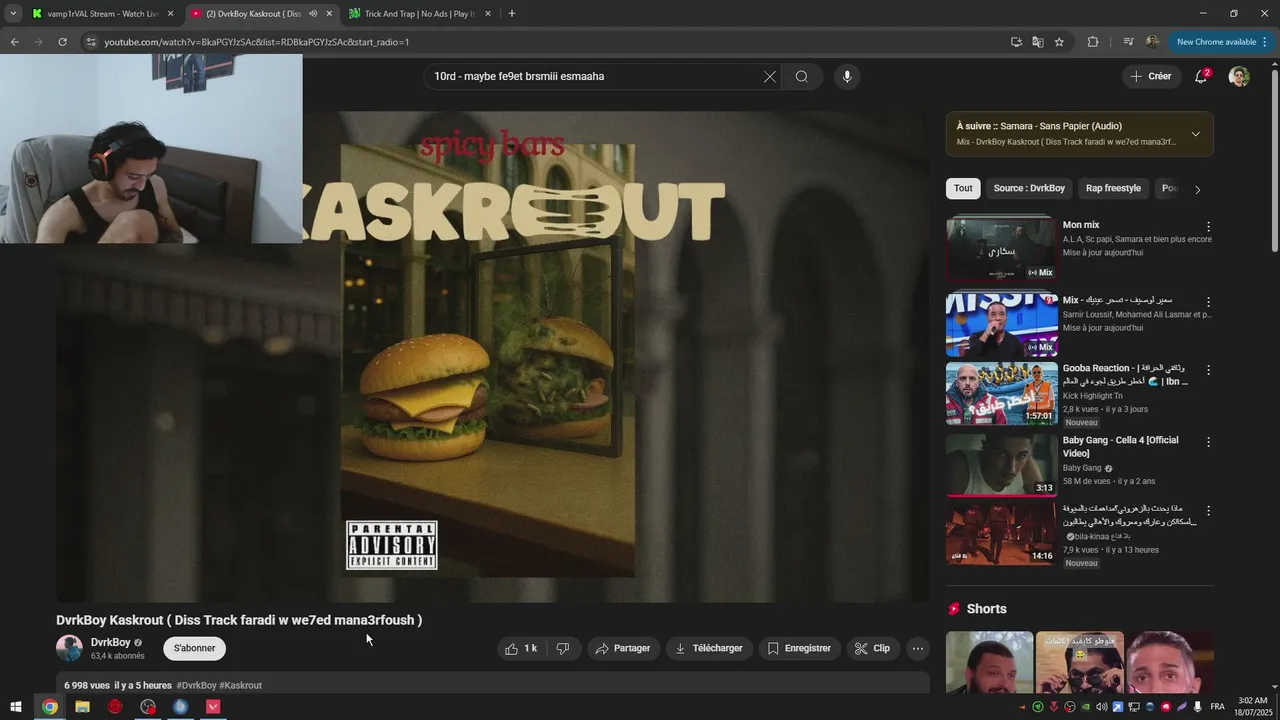Open the Baby Gang Cella 4 thumbnail
The width and height of the screenshot is (1280, 720).
(1002, 465)
